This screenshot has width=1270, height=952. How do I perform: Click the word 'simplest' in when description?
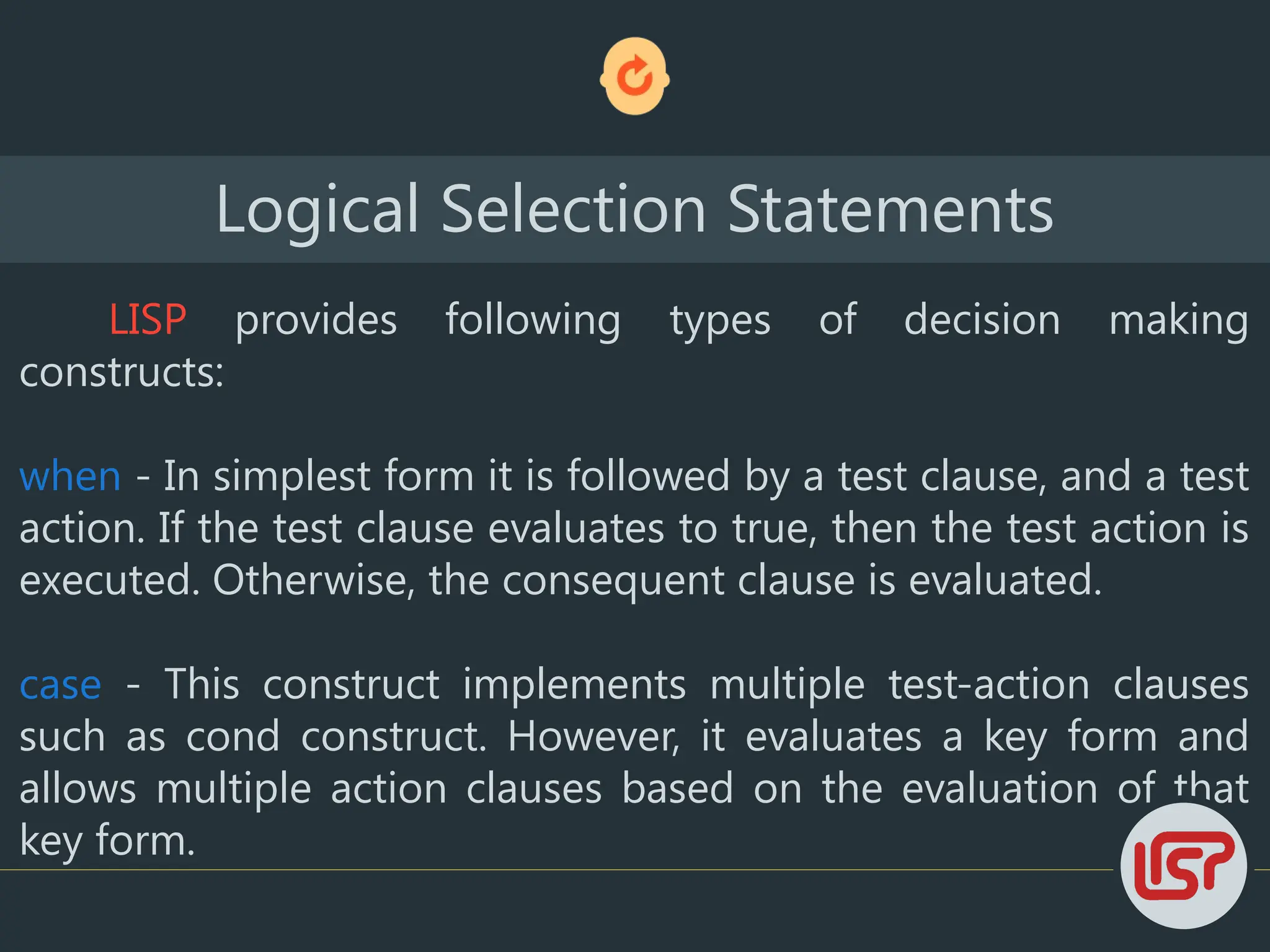pyautogui.click(x=291, y=477)
